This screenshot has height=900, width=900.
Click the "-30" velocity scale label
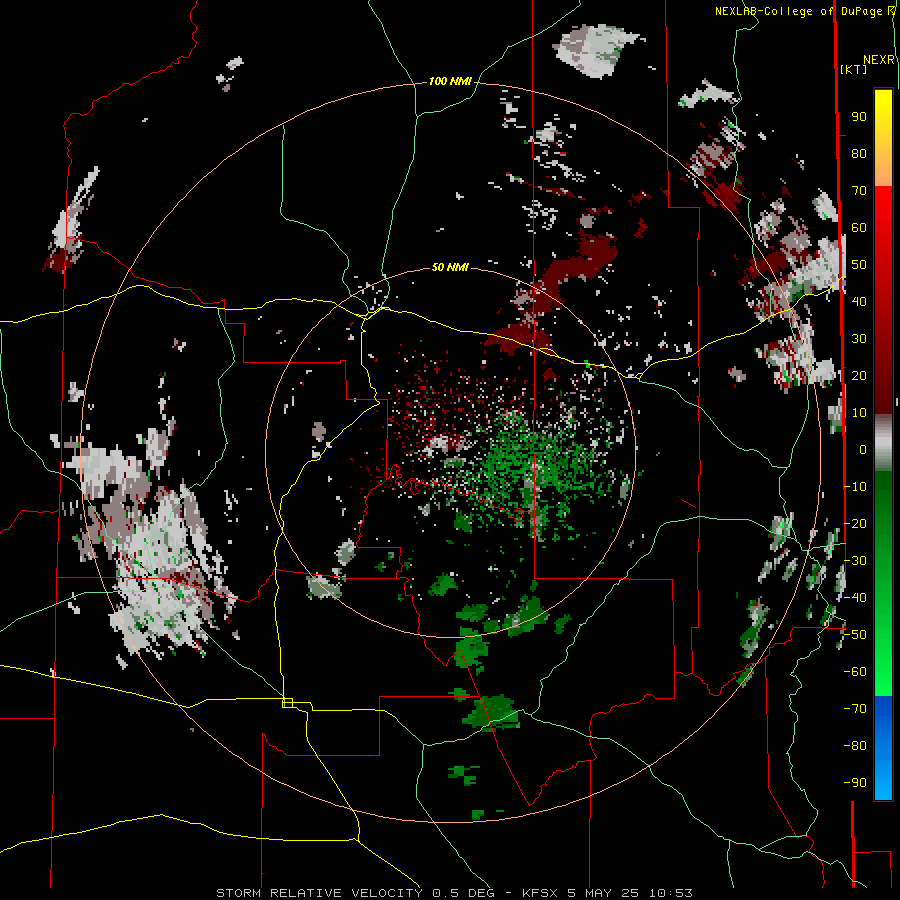click(x=855, y=561)
